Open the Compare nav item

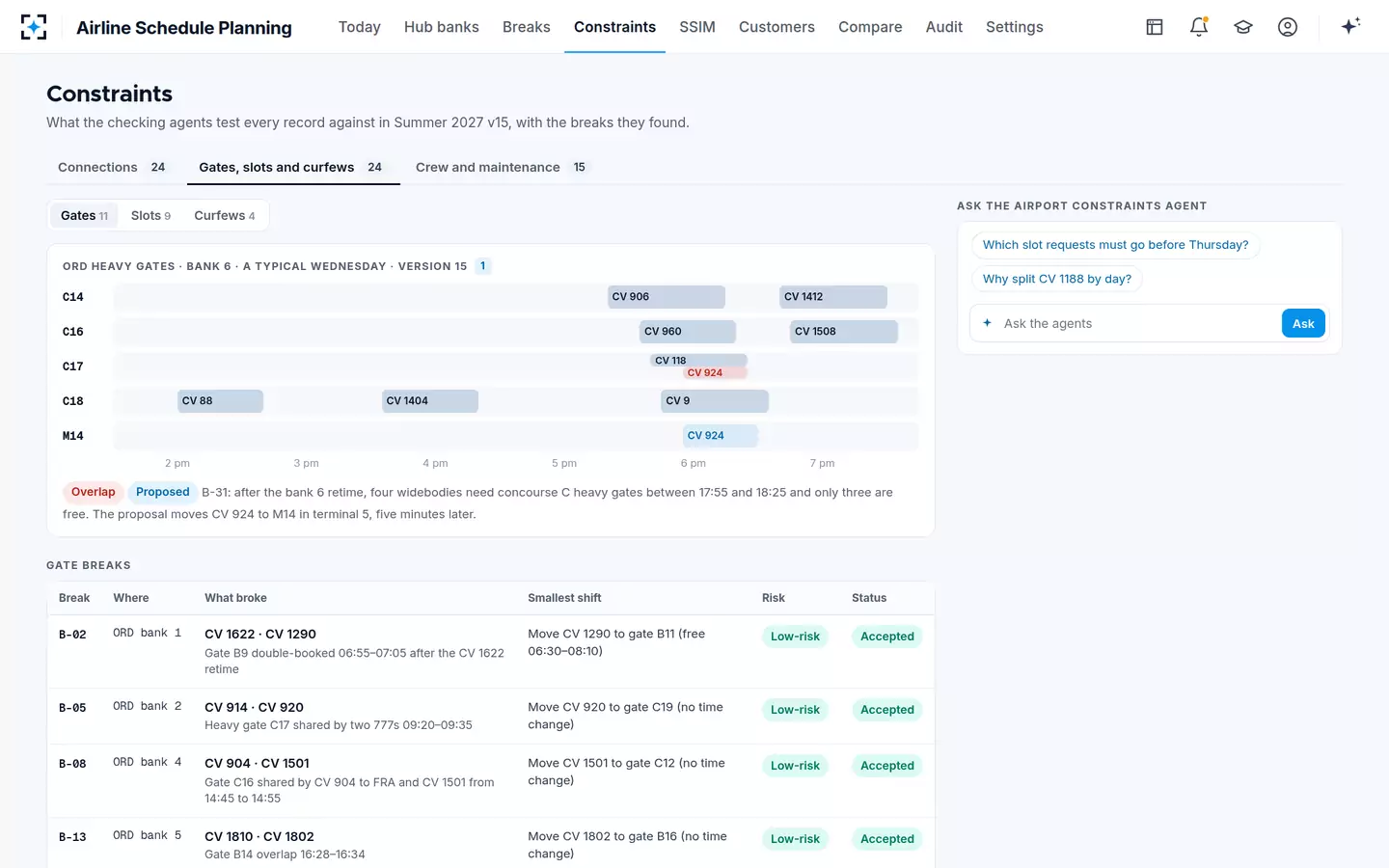pyautogui.click(x=870, y=27)
